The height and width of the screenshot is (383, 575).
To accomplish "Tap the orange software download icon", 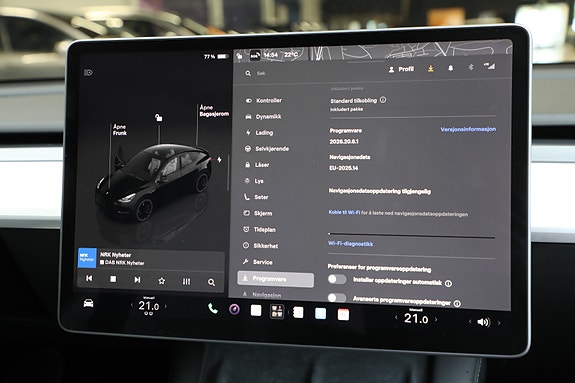I will click(x=431, y=69).
